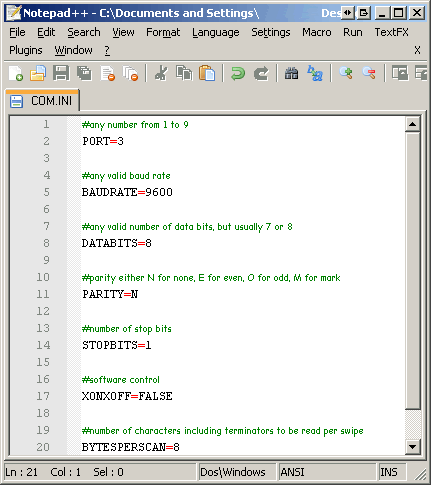431x485 pixels.
Task: Click the New file toolbar icon
Action: pos(16,73)
